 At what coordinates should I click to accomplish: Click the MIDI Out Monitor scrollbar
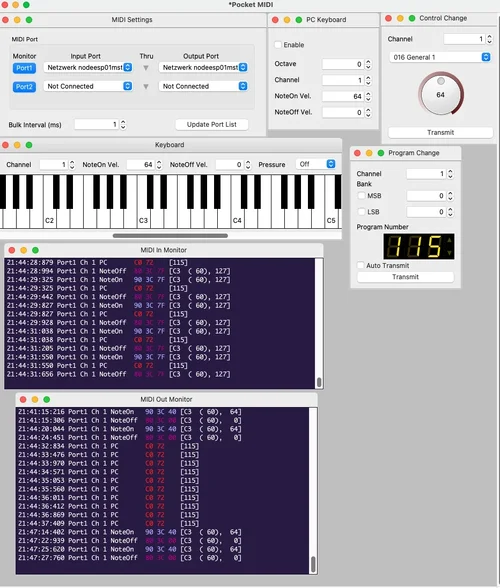click(313, 564)
